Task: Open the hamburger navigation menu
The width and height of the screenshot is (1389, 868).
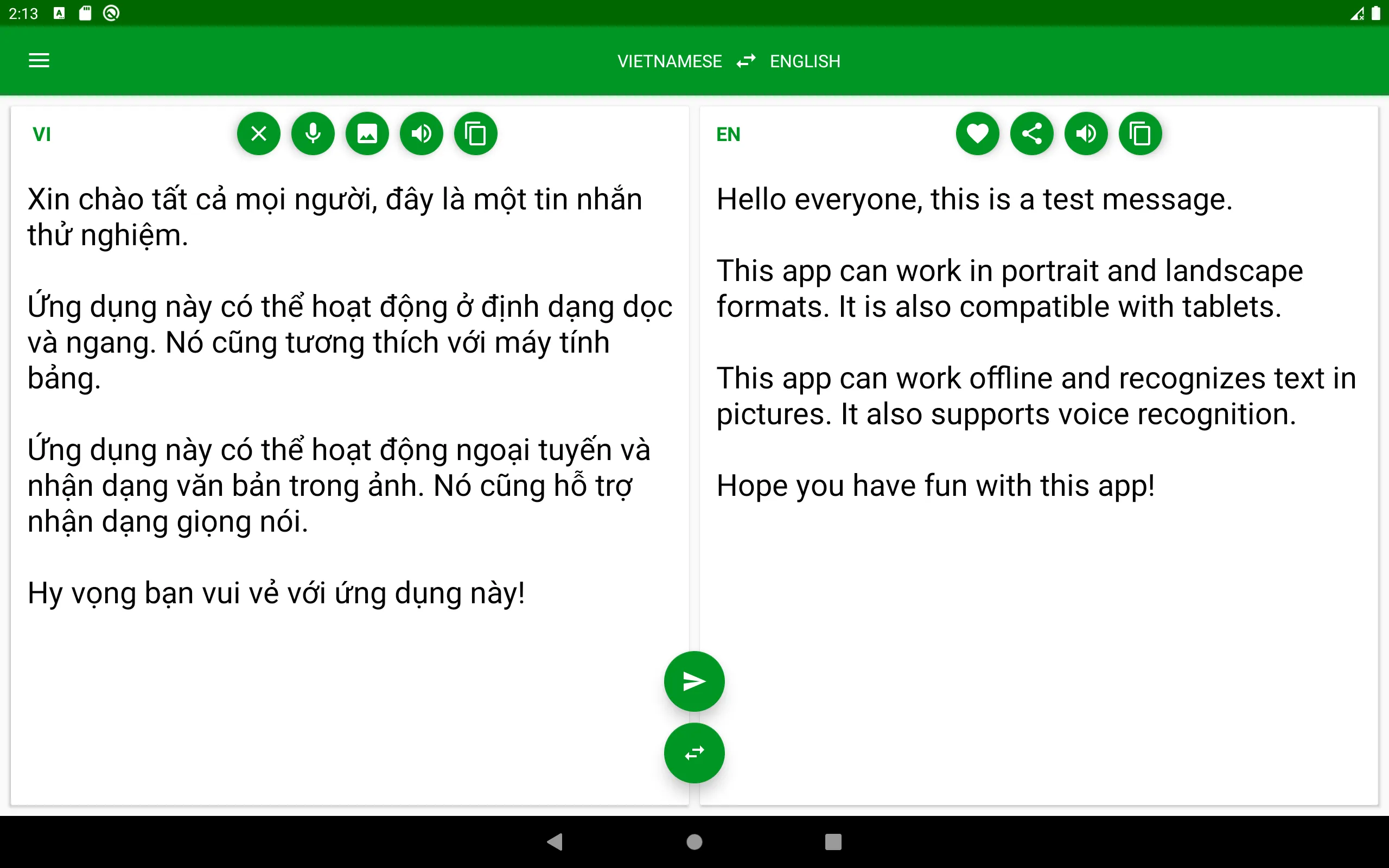Action: 39,60
